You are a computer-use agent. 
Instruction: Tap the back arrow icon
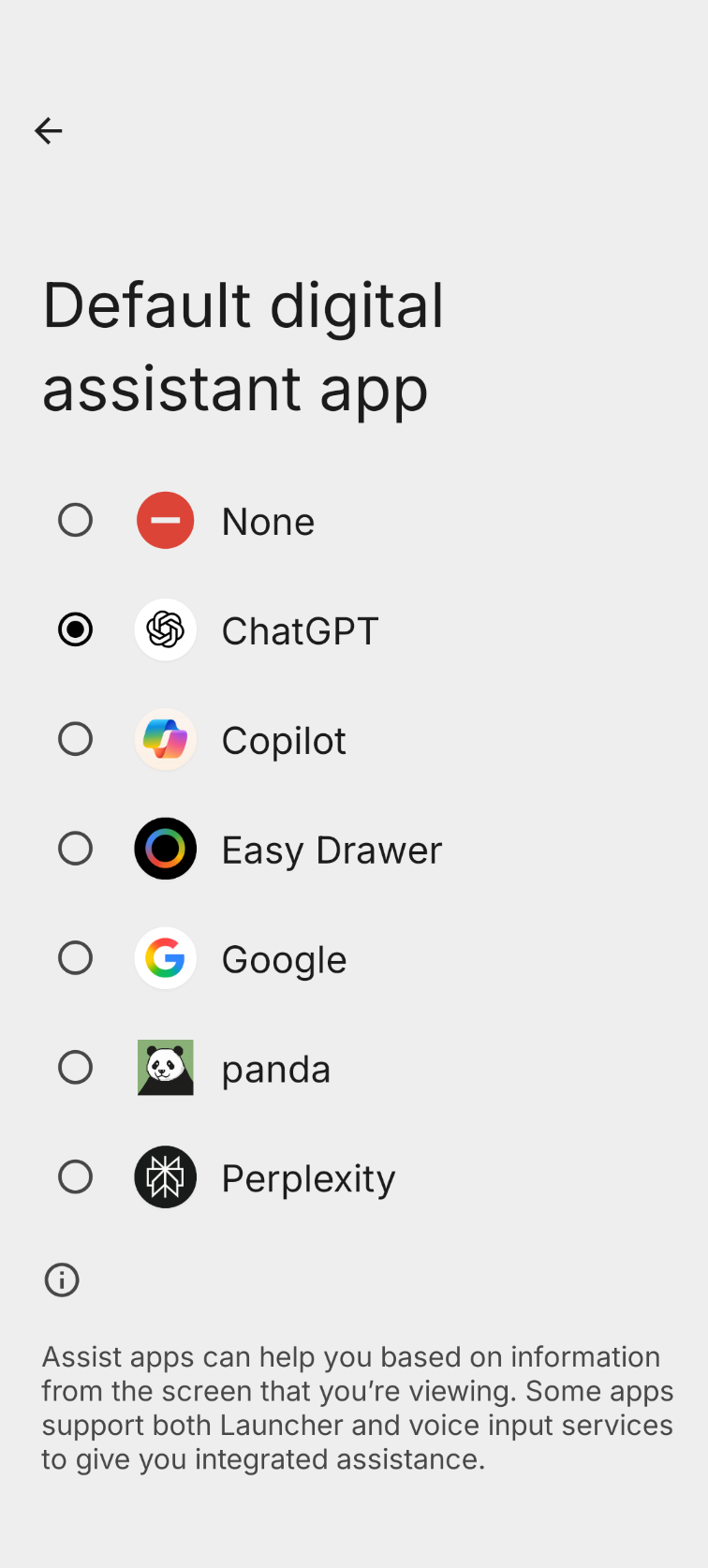[49, 131]
